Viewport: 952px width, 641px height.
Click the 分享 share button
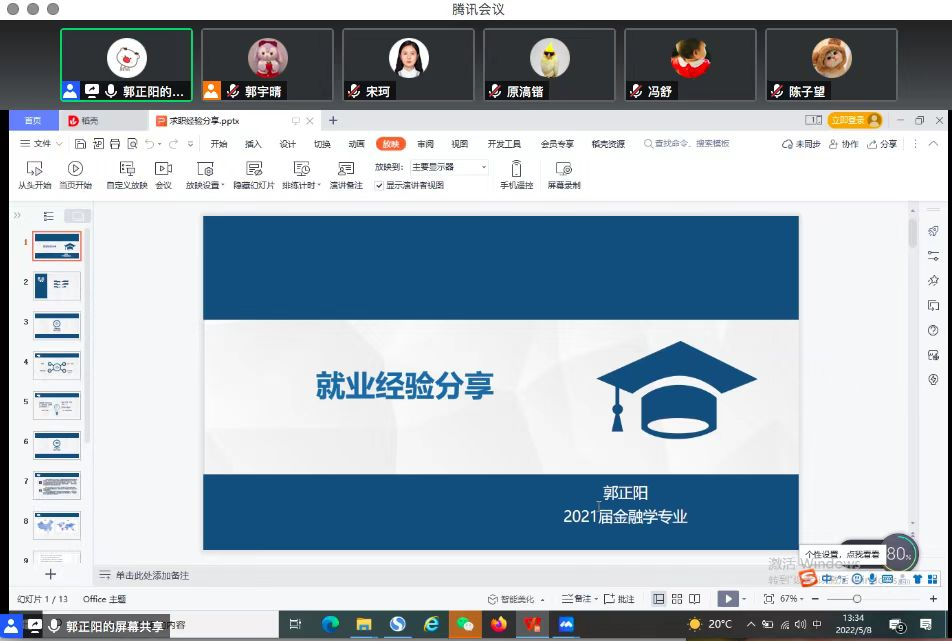(882, 144)
